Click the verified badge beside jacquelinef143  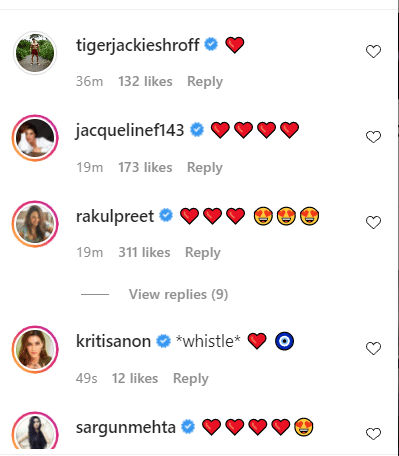click(197, 130)
